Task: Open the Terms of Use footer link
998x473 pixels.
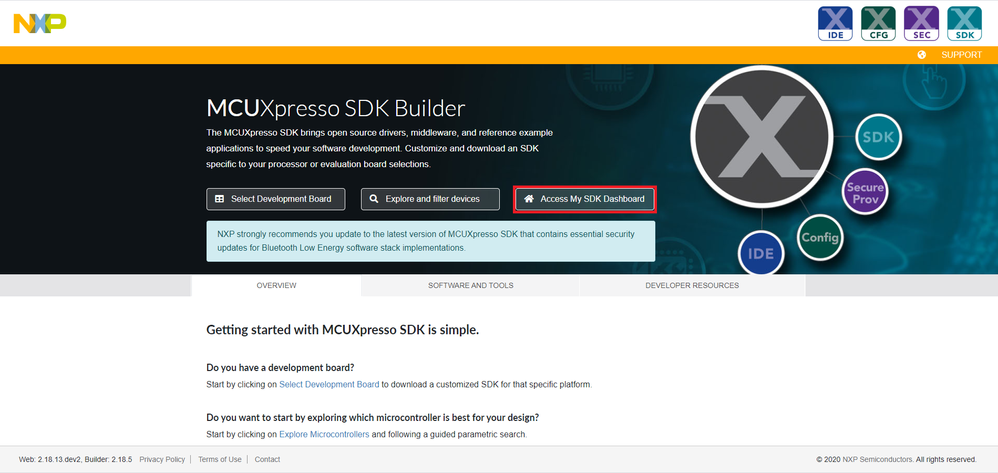Action: pyautogui.click(x=220, y=459)
